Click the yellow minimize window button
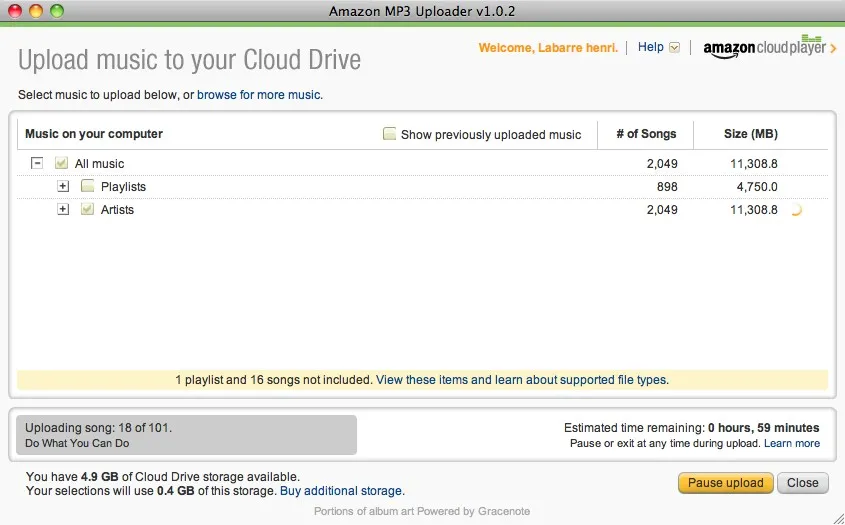 pos(36,11)
